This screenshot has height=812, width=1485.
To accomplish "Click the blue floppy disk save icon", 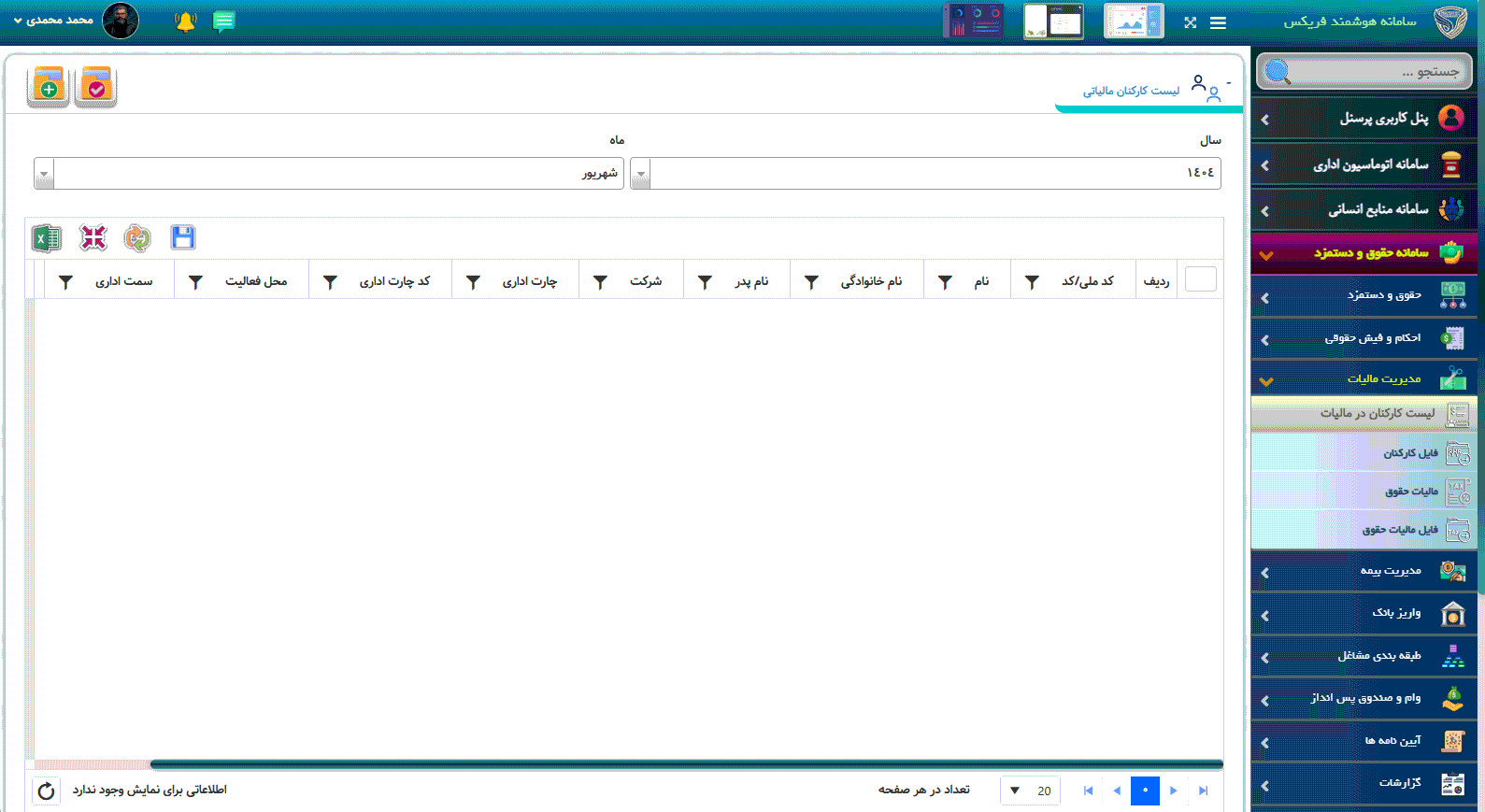I will (183, 237).
